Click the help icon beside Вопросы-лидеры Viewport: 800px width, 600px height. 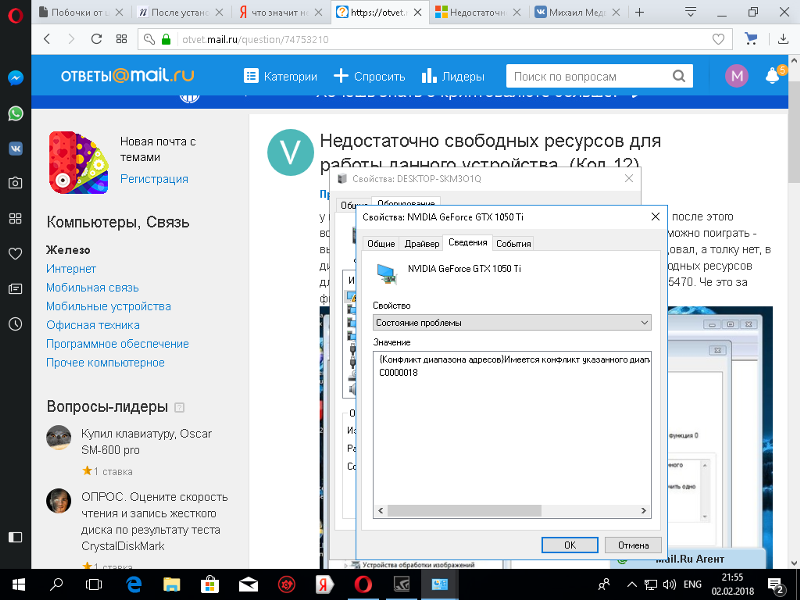coord(179,408)
